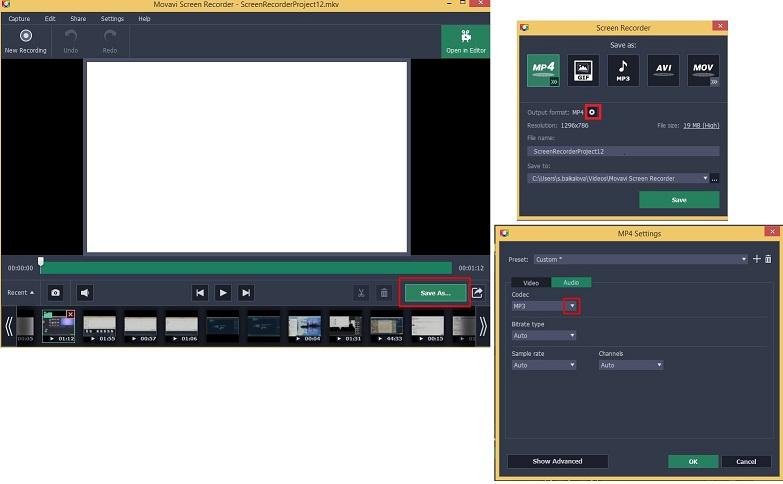Image resolution: width=783 pixels, height=484 pixels.
Task: Click OK in MP4 Settings
Action: point(693,462)
